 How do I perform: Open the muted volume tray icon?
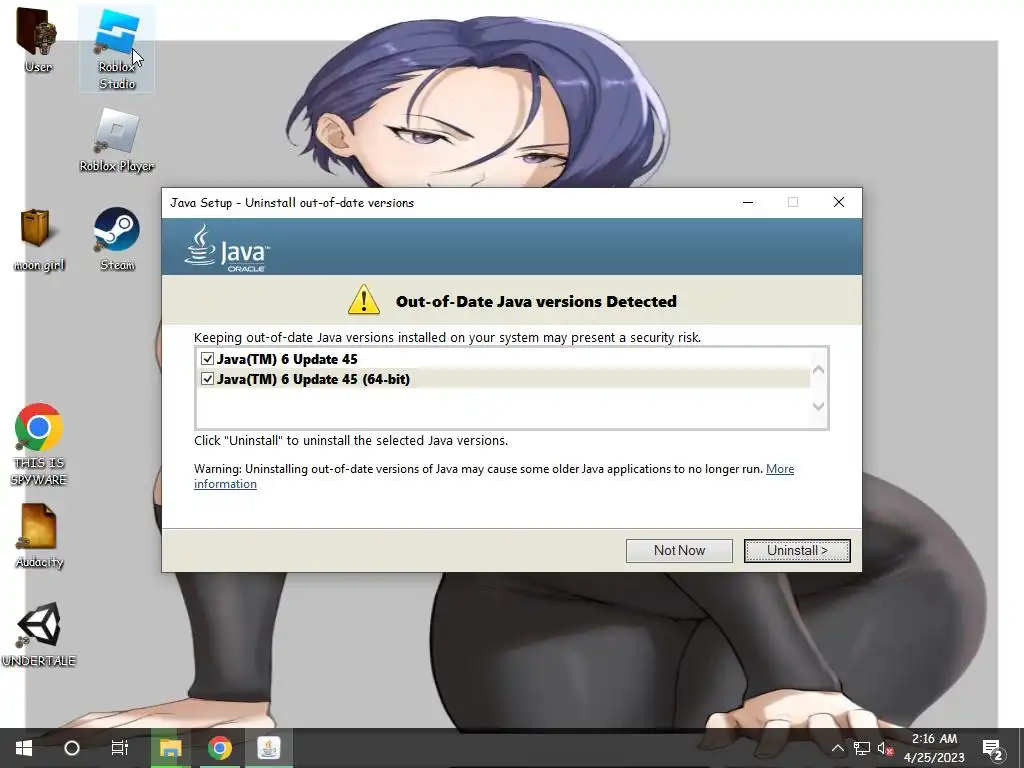[885, 748]
